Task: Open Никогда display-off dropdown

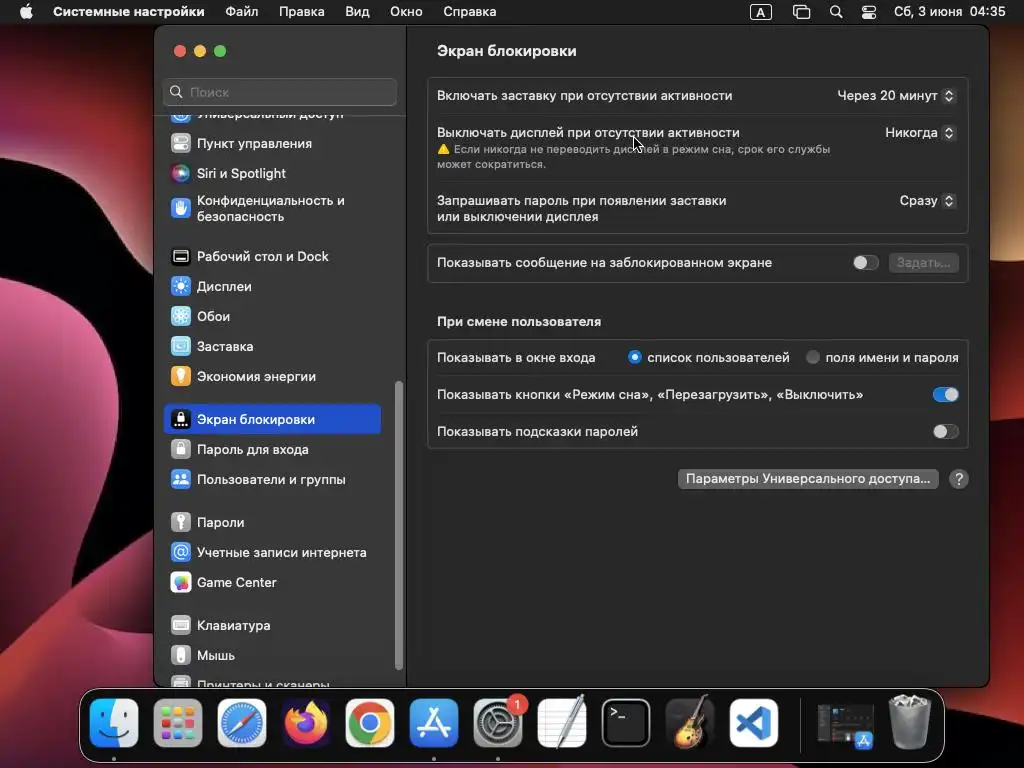Action: (x=920, y=133)
